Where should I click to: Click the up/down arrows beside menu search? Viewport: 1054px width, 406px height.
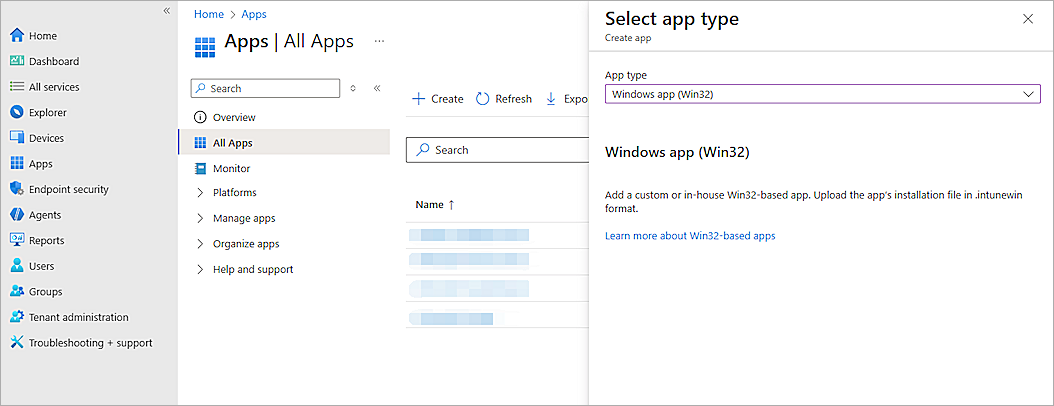click(x=354, y=88)
